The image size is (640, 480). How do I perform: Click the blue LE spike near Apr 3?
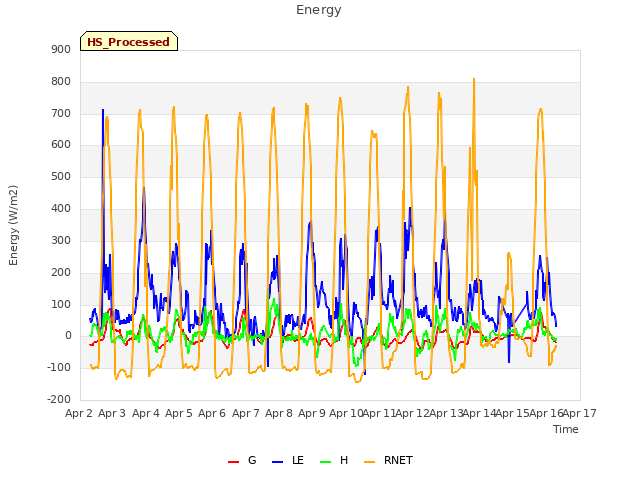103,111
